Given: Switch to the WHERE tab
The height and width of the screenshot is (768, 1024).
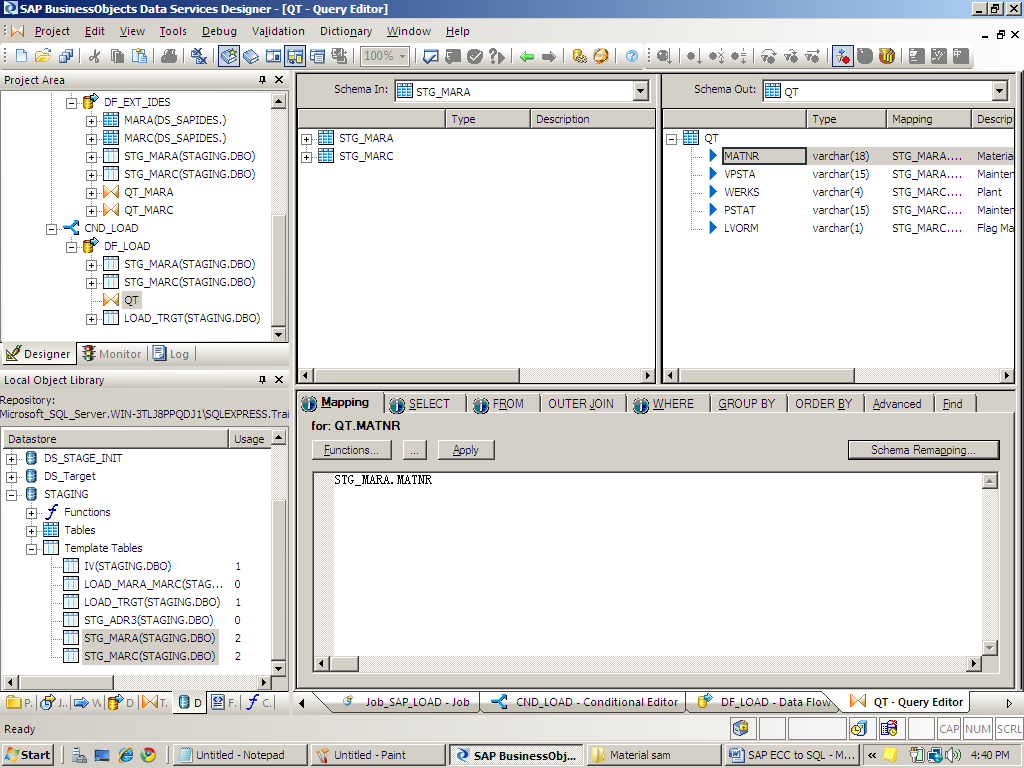Looking at the screenshot, I should pyautogui.click(x=665, y=404).
